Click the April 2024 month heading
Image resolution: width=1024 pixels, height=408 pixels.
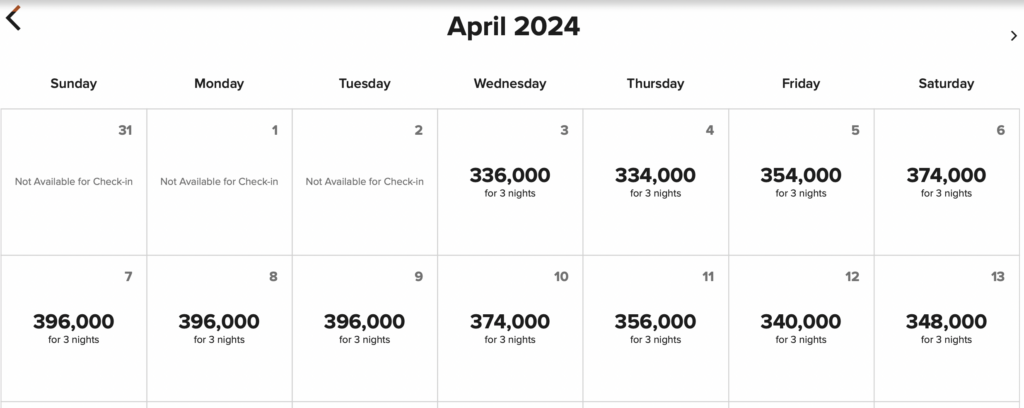513,27
